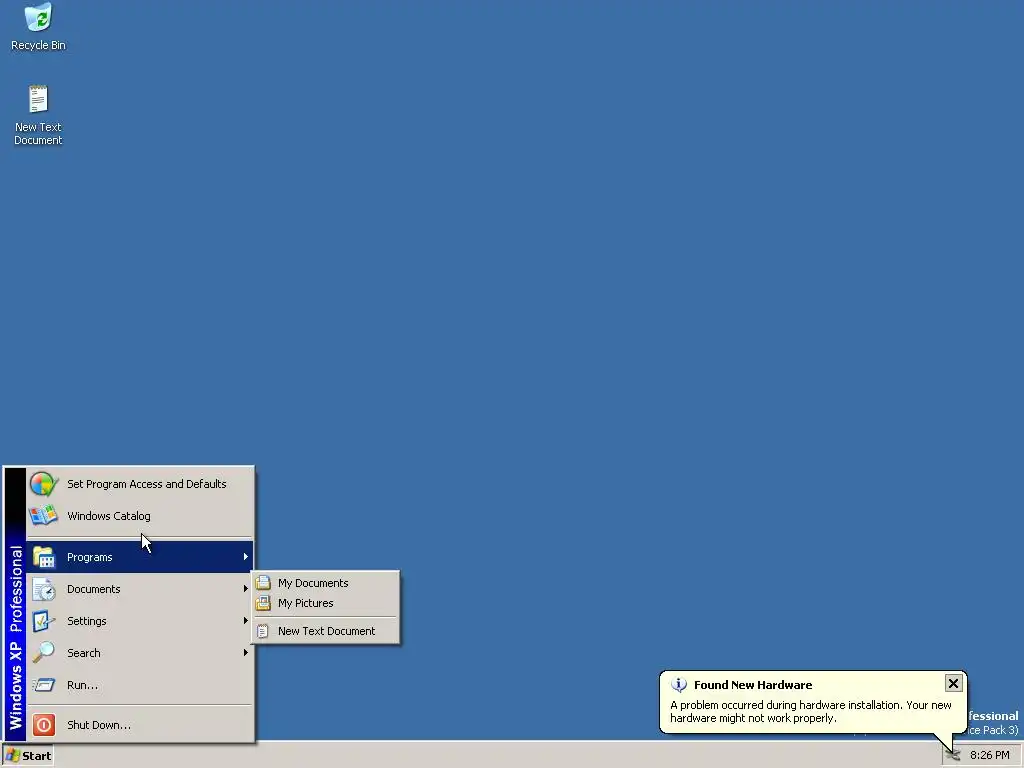
Task: Expand the Programs submenu arrow
Action: coord(246,557)
